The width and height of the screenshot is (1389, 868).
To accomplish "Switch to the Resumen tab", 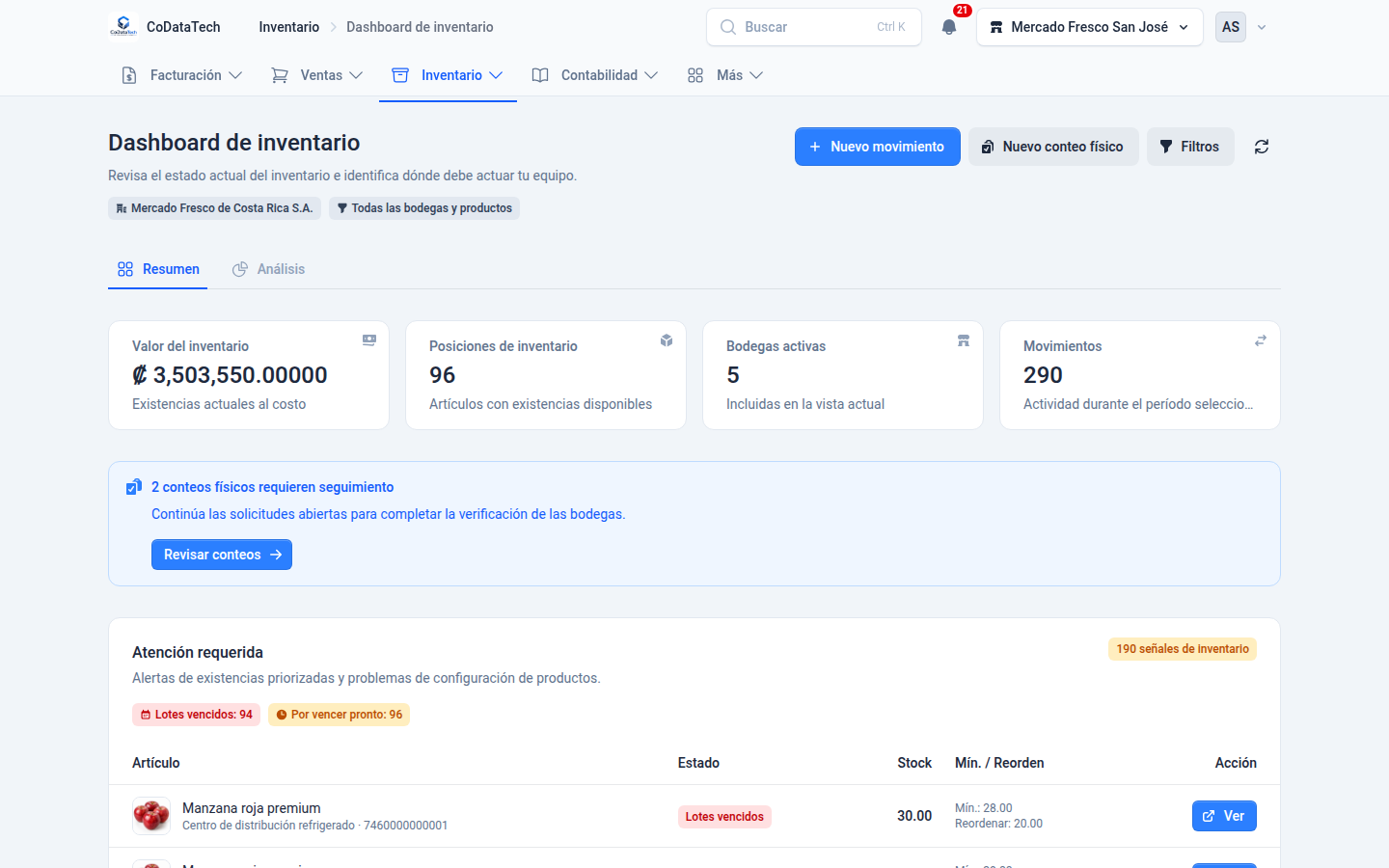I will [158, 269].
